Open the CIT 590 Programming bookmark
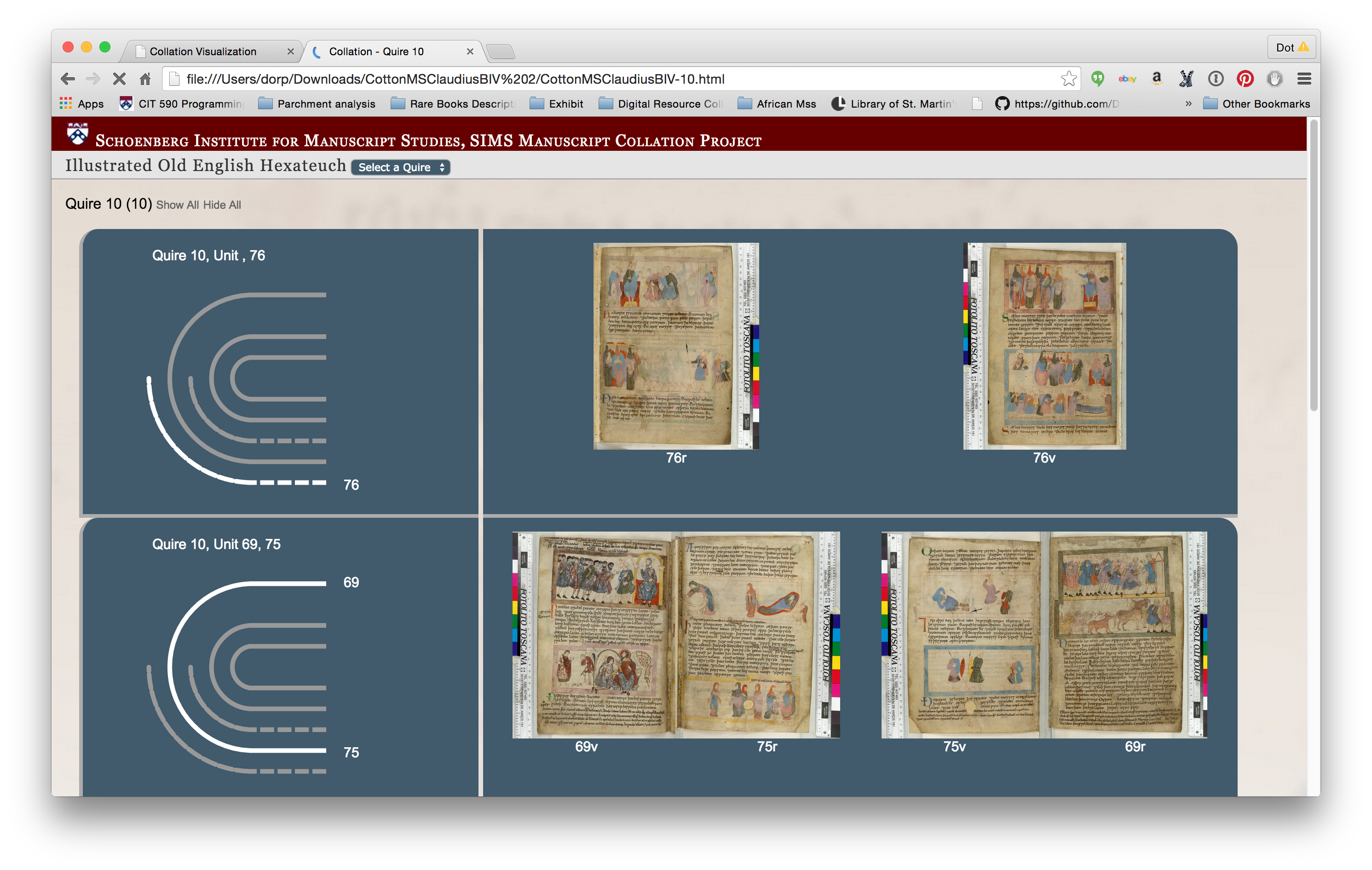 click(x=182, y=103)
